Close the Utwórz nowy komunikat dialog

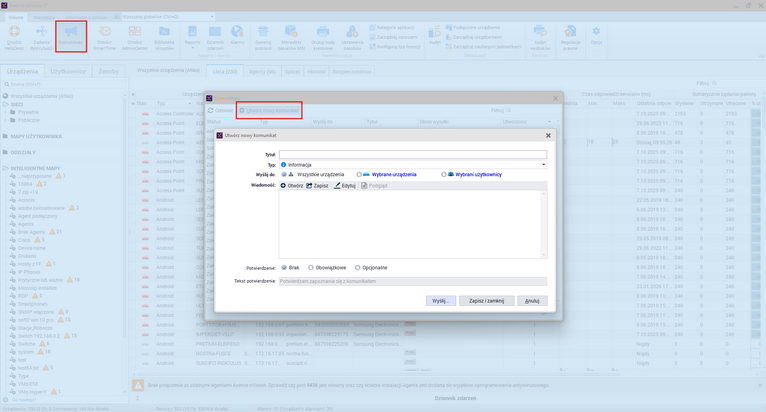548,135
